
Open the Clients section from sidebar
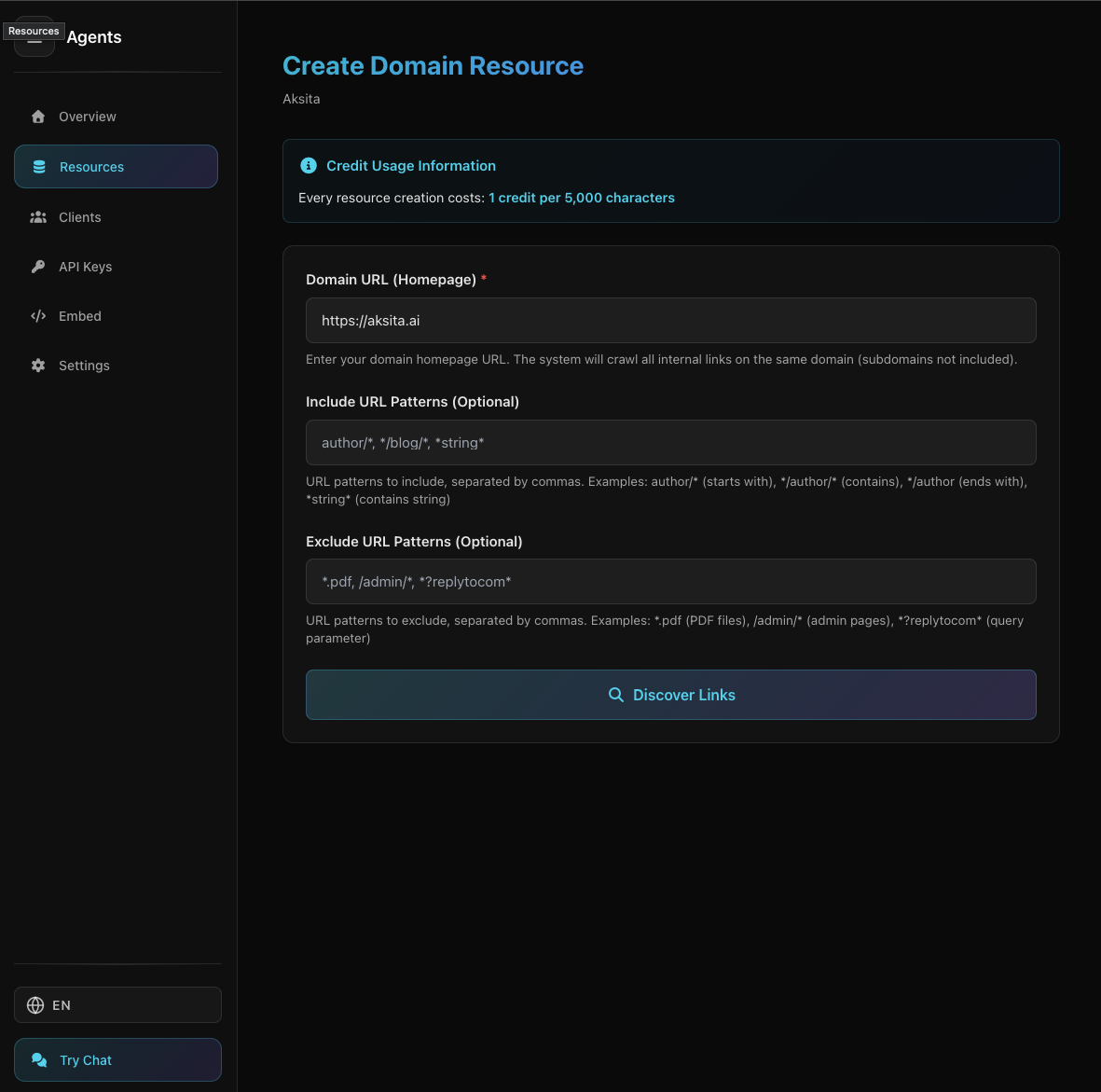[79, 216]
